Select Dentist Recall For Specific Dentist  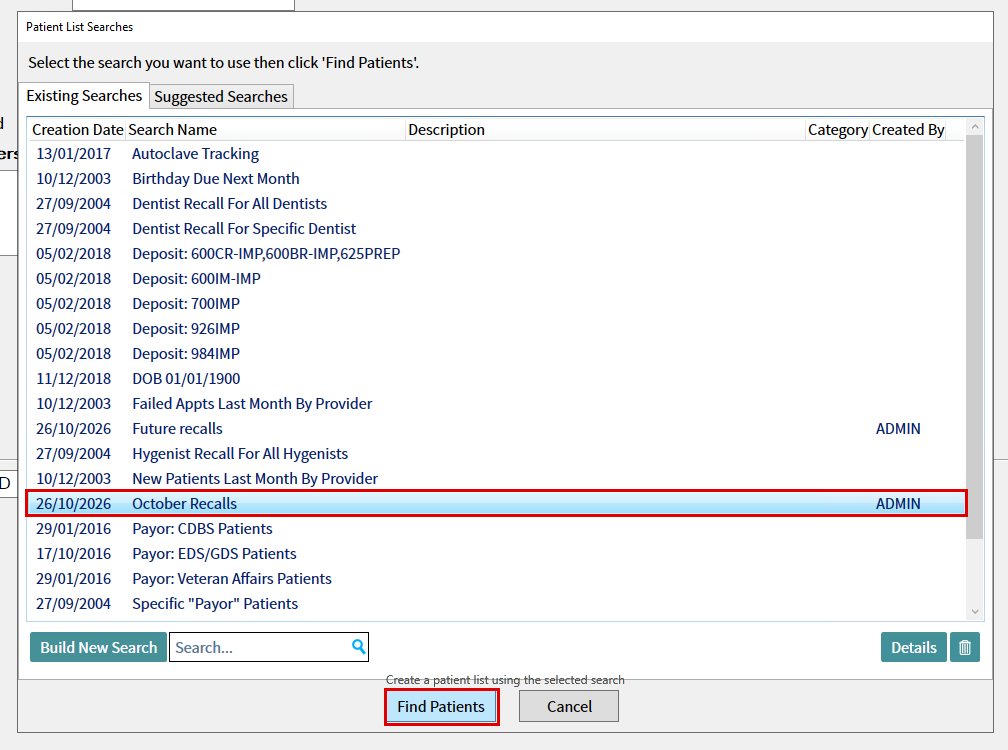click(496, 229)
